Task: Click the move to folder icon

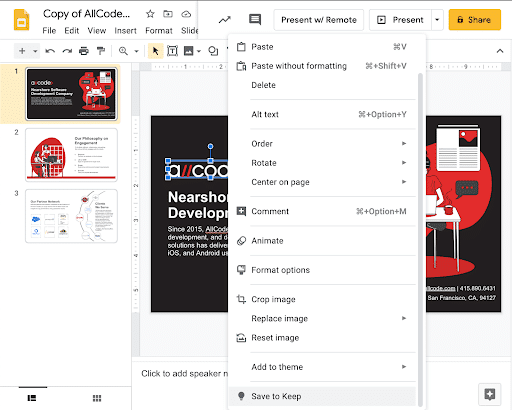Action: tap(168, 14)
